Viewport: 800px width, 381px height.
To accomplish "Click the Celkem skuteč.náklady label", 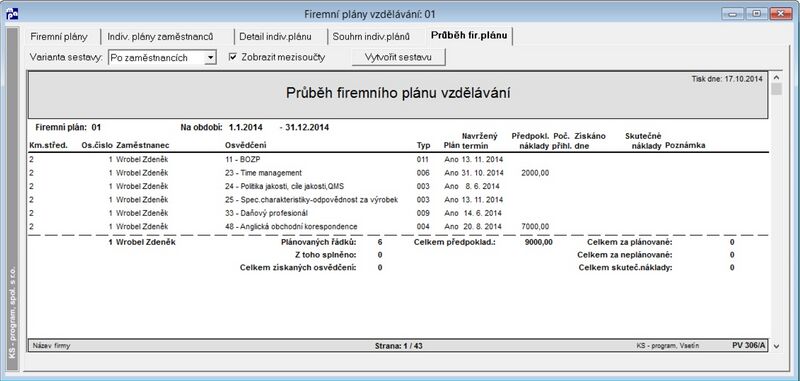I will (x=626, y=267).
